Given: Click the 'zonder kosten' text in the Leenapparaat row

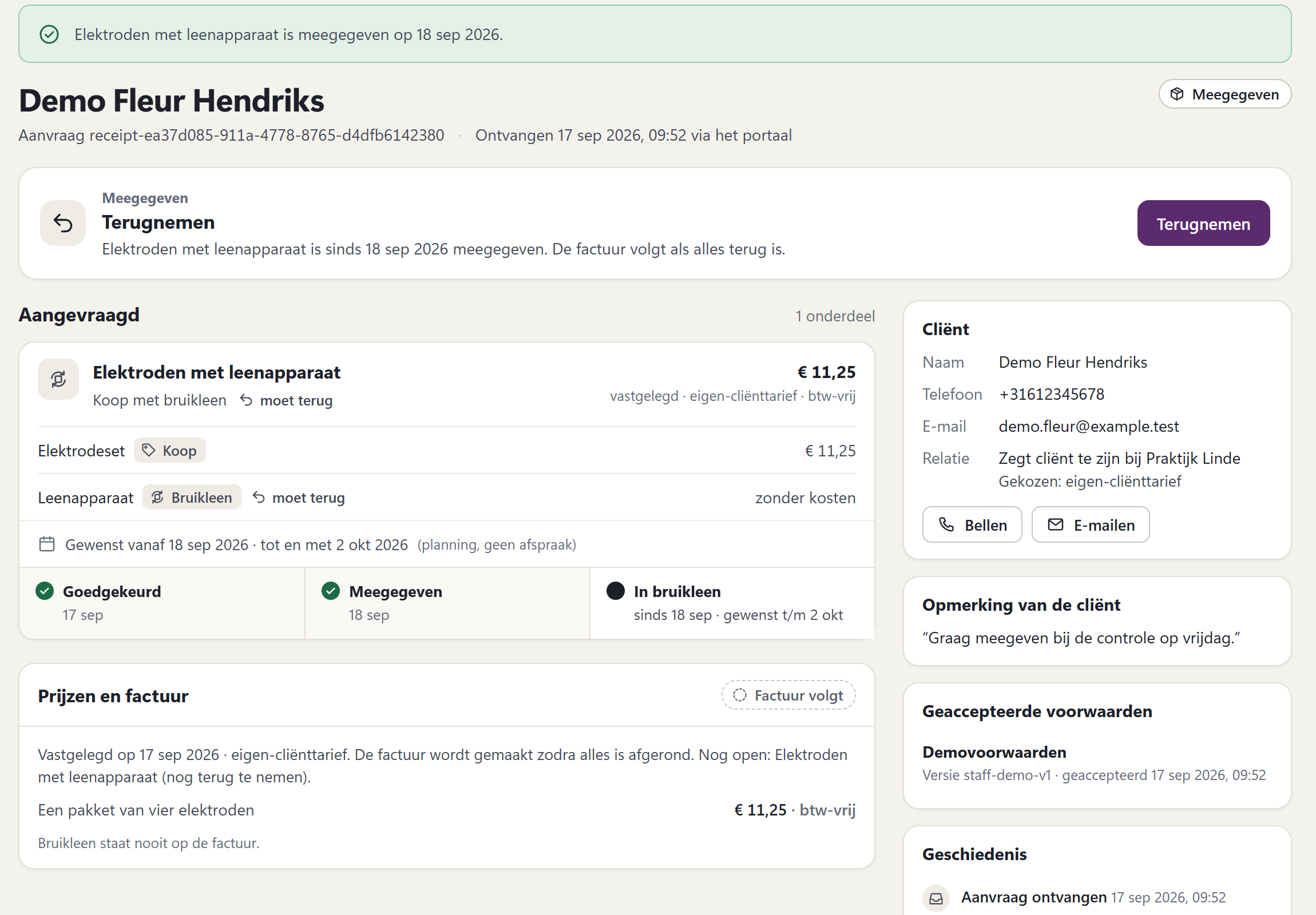Looking at the screenshot, I should coord(805,498).
